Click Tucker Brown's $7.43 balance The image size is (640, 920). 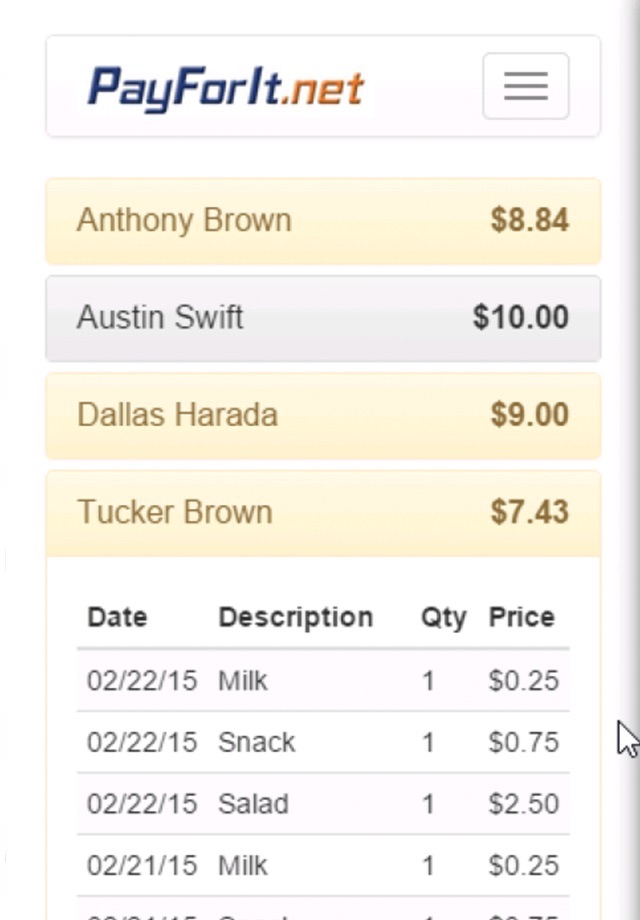(x=529, y=512)
